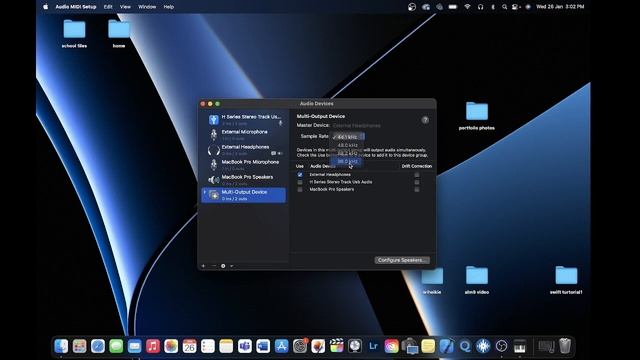Click the Bluetooth menu bar icon
This screenshot has height=360, width=640.
coord(493,7)
